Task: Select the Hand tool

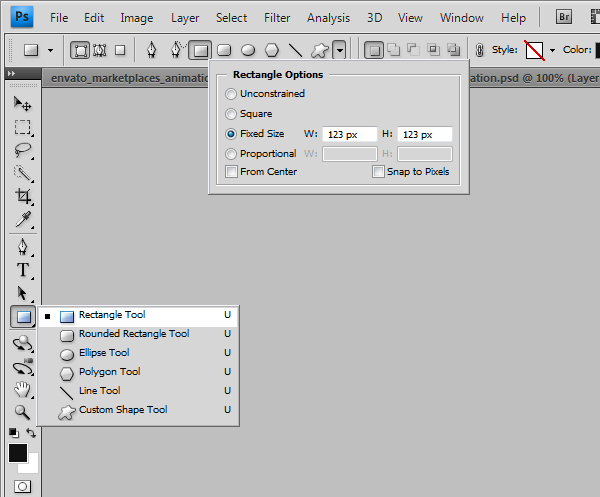Action: (23, 389)
